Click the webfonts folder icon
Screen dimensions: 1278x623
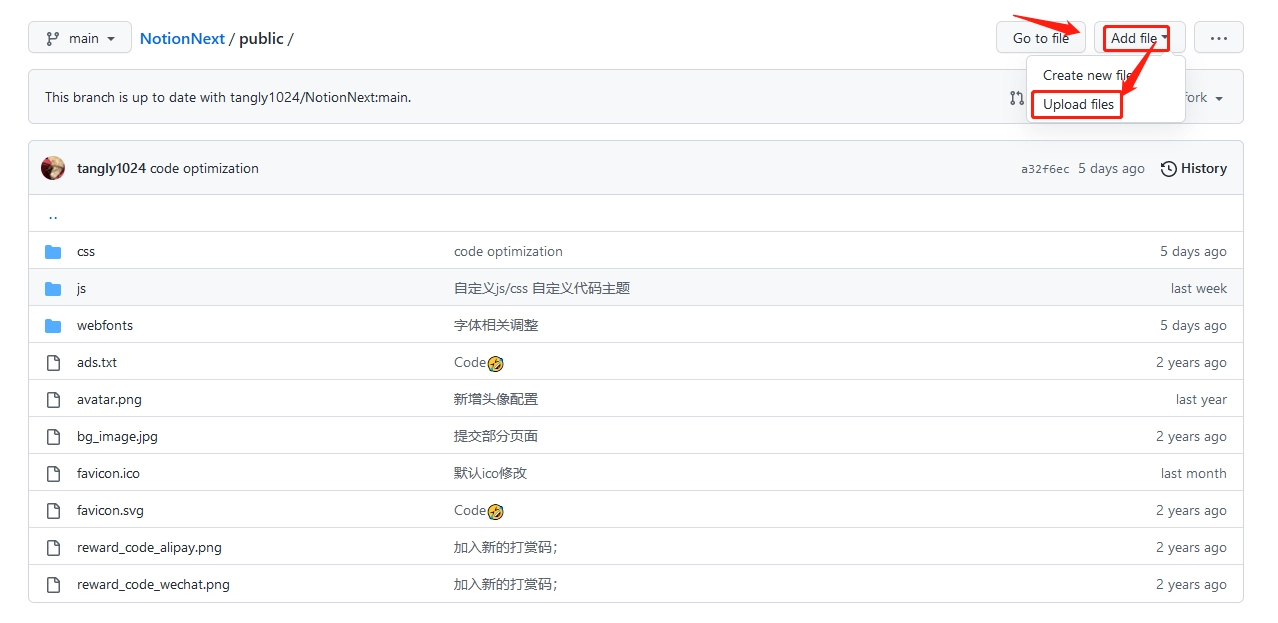tap(53, 325)
